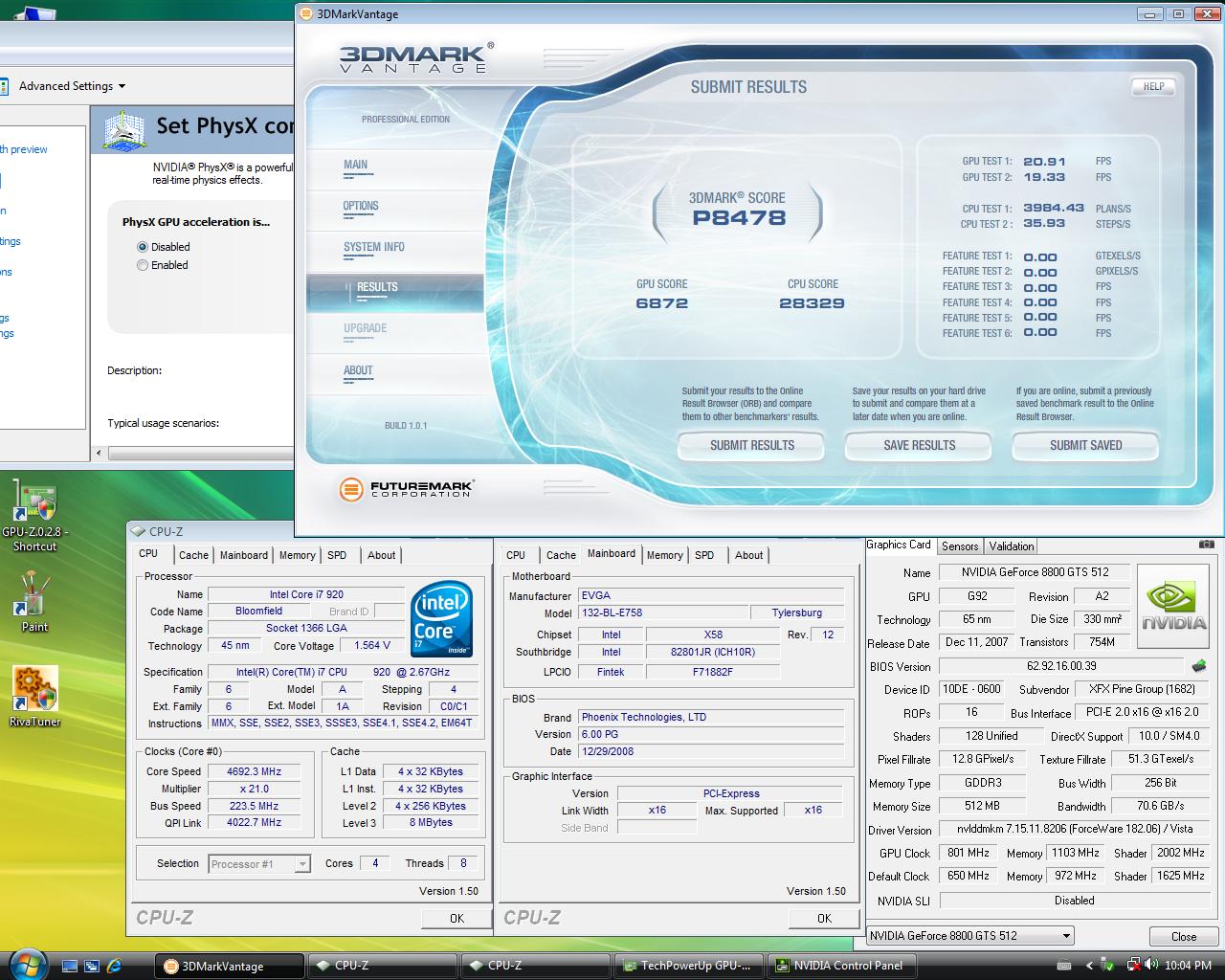Click the Core Speed value 4692.3 MHz
Viewport: 1225px width, 980px height.
pyautogui.click(x=254, y=771)
